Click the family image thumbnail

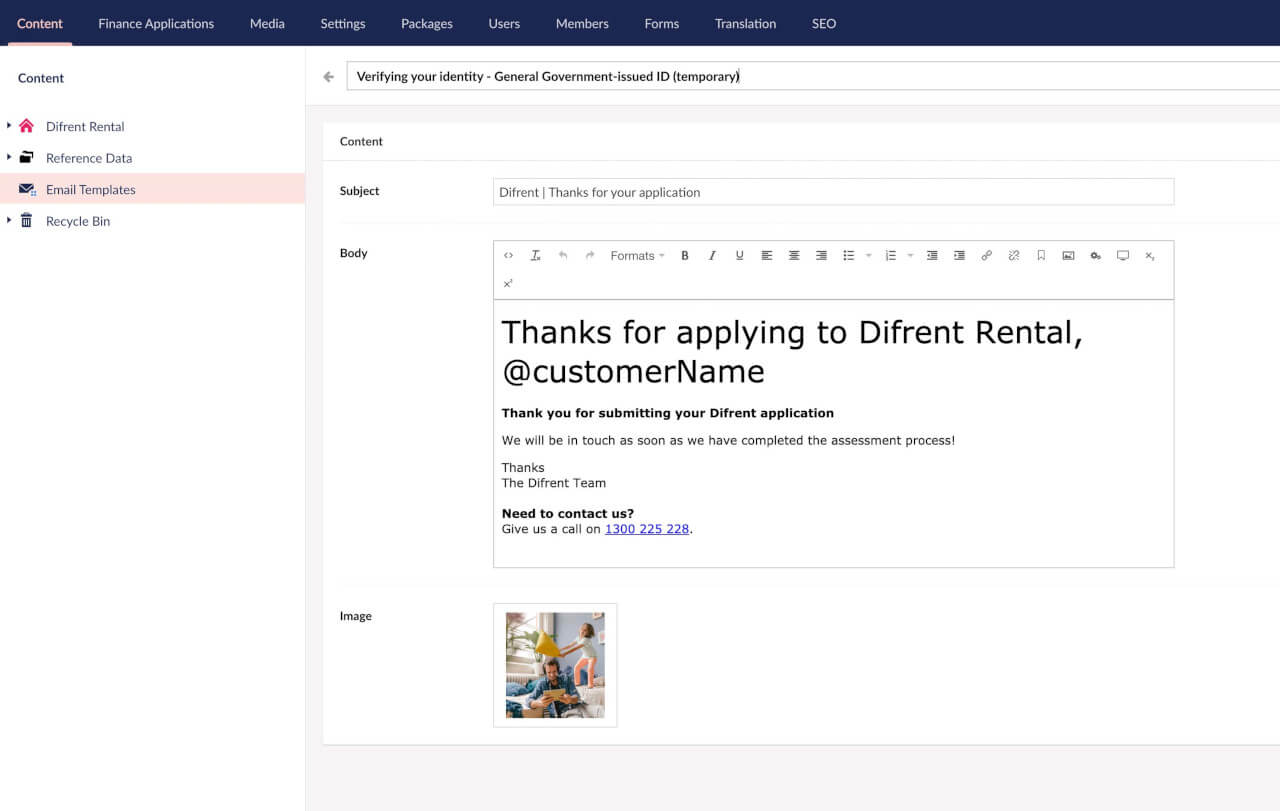[x=555, y=665]
